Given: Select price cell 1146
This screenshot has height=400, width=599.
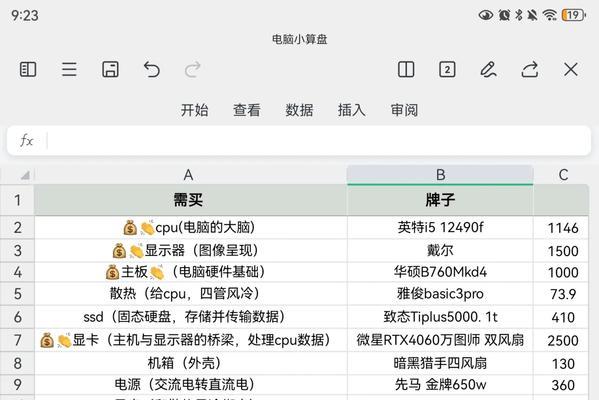Looking at the screenshot, I should pos(561,228).
